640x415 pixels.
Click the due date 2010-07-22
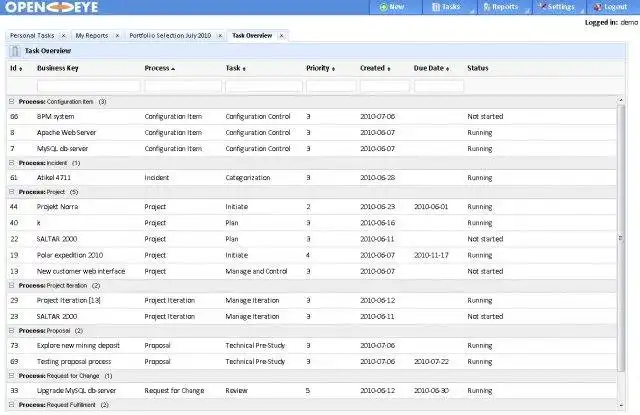(431, 362)
